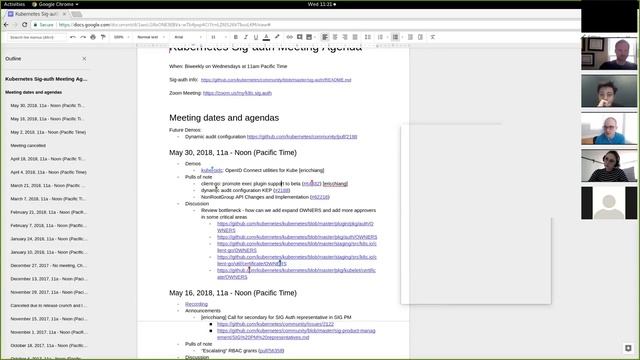Select participant with blank avatar thumbnail
The width and height of the screenshot is (640, 360).
(x=609, y=203)
